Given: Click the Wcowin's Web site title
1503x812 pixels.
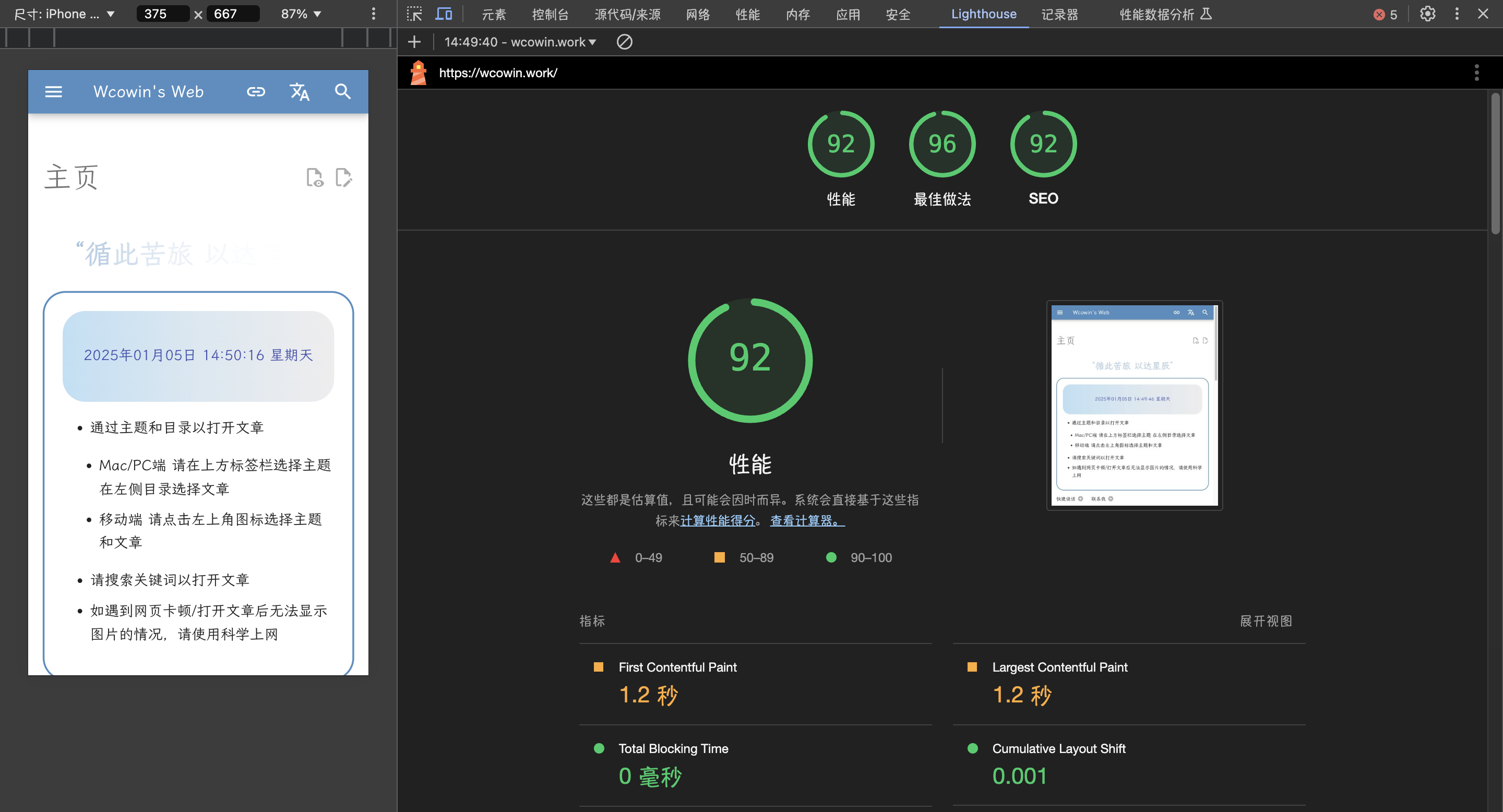Looking at the screenshot, I should (148, 91).
